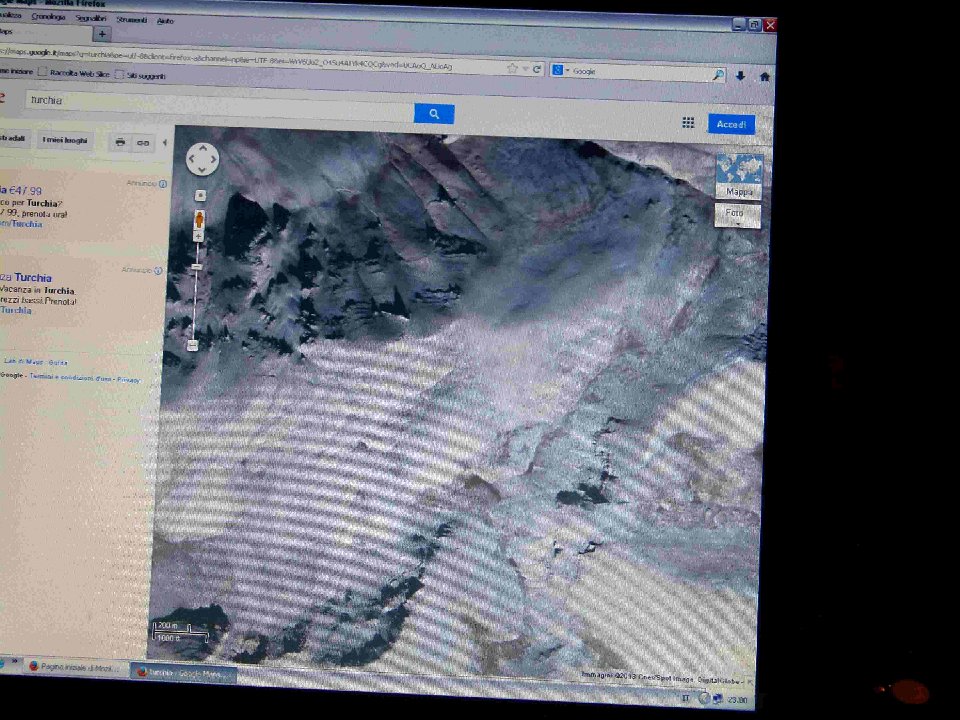The height and width of the screenshot is (720, 960).
Task: Reload the page in Firefox
Action: tap(537, 69)
